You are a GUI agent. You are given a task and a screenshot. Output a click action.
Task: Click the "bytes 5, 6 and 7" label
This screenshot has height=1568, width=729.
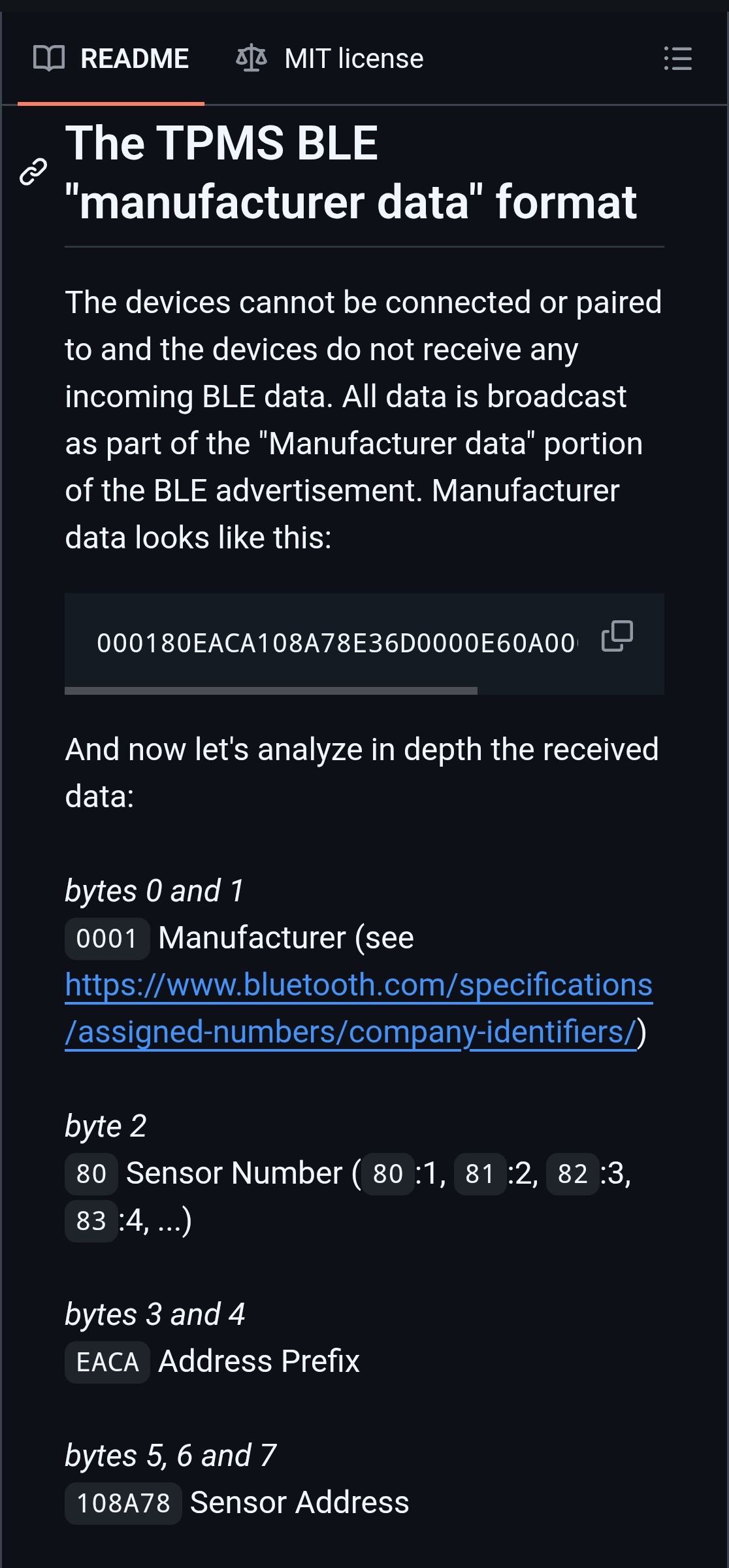[170, 1456]
